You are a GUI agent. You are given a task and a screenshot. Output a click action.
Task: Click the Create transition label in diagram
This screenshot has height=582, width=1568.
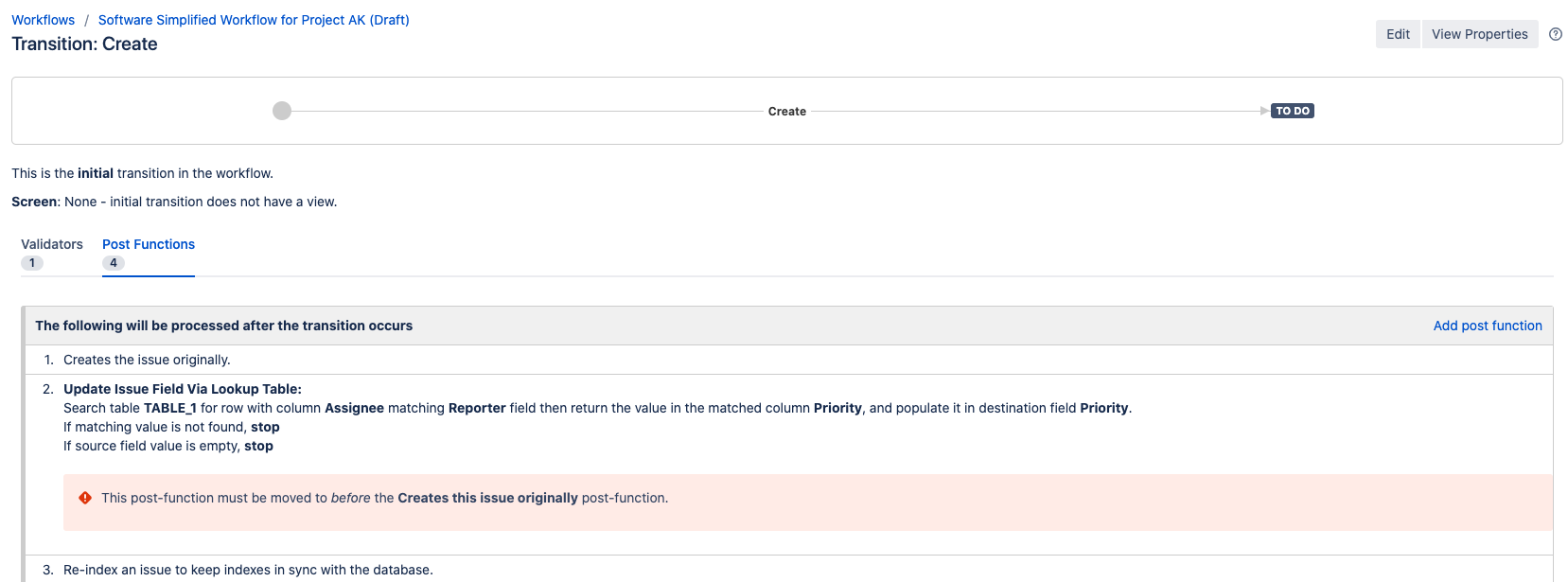tap(786, 112)
